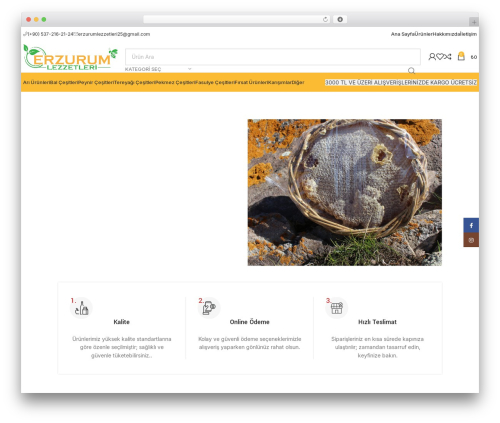Click the Hızlı Teslimat store icon

point(337,308)
